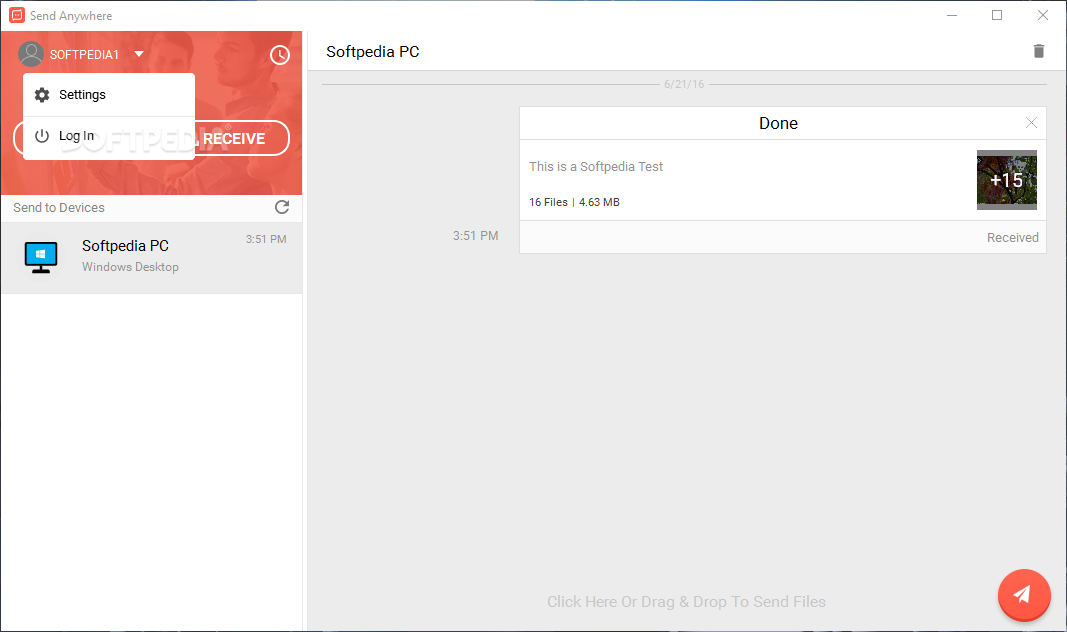1067x632 pixels.
Task: Select Log In from the account menu
Action: pyautogui.click(x=109, y=136)
